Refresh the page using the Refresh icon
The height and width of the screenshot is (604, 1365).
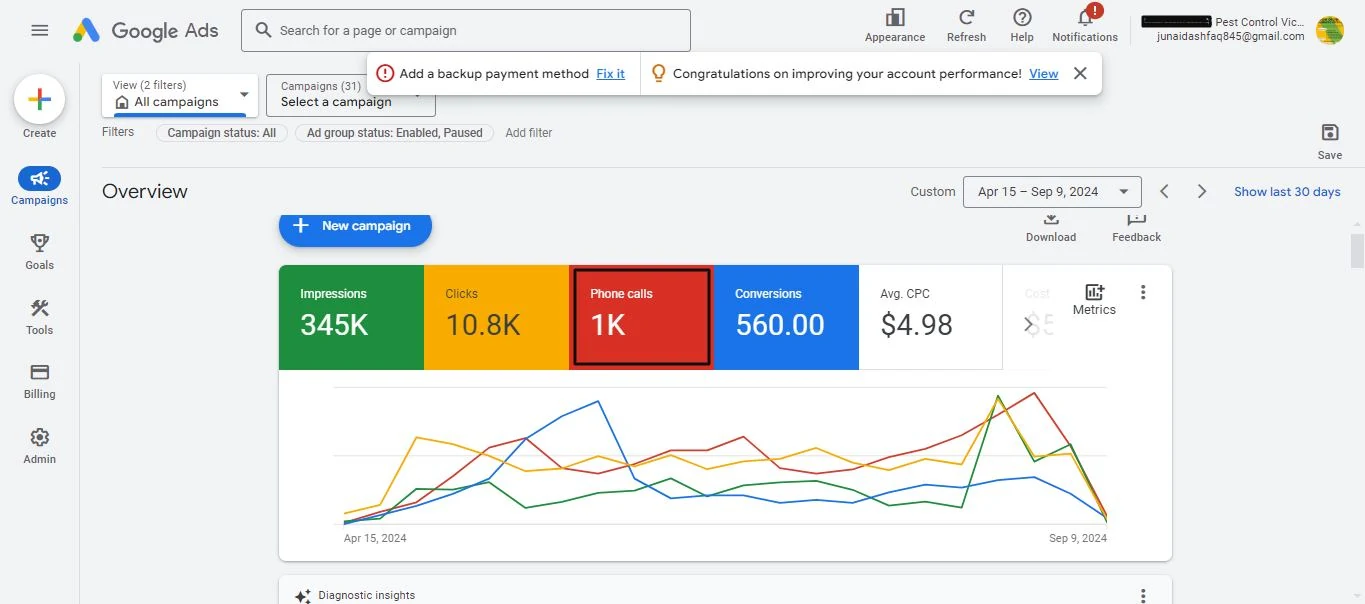coord(966,17)
